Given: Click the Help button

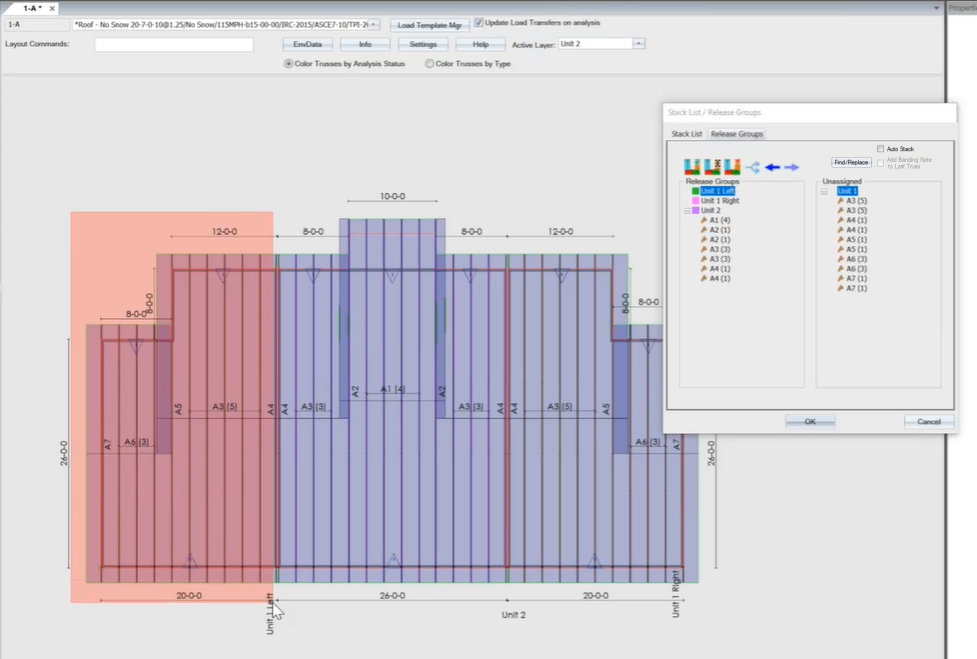Looking at the screenshot, I should pos(480,44).
